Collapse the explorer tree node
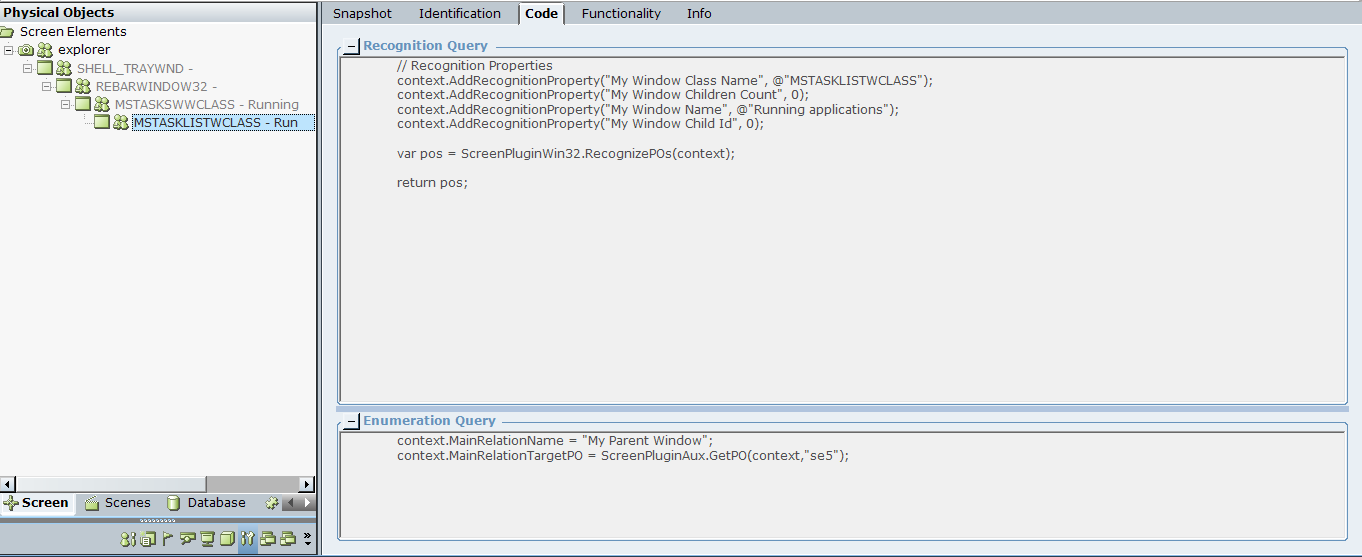 [9, 49]
